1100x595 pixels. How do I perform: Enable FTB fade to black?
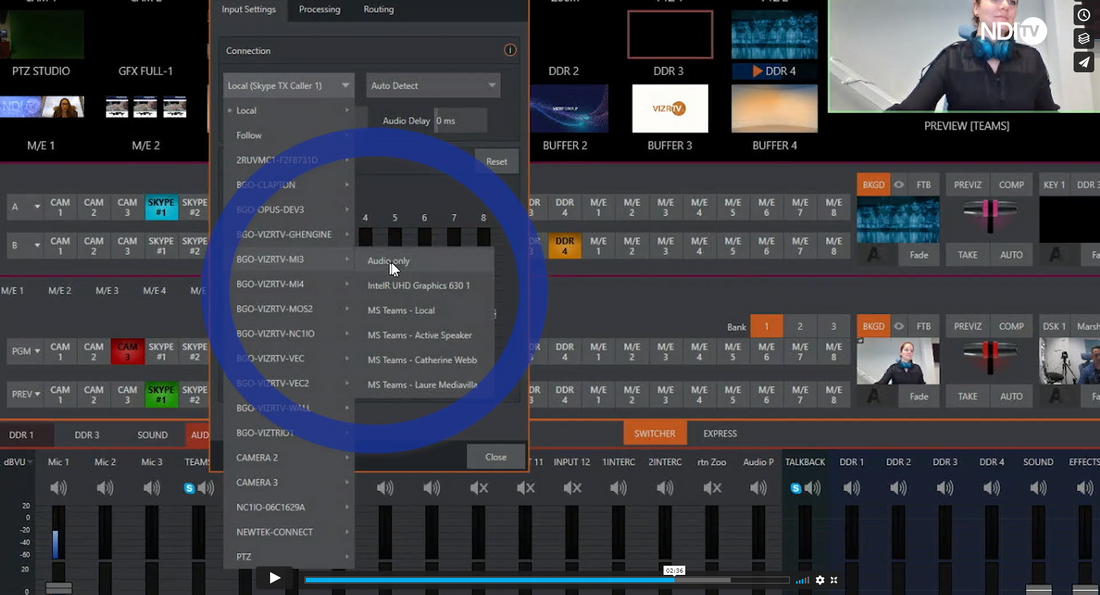pyautogui.click(x=924, y=184)
